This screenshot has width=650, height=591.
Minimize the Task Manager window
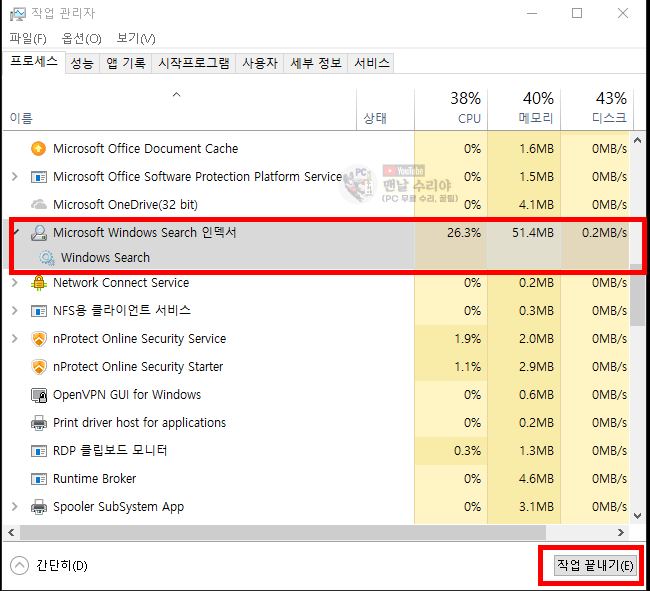click(532, 14)
